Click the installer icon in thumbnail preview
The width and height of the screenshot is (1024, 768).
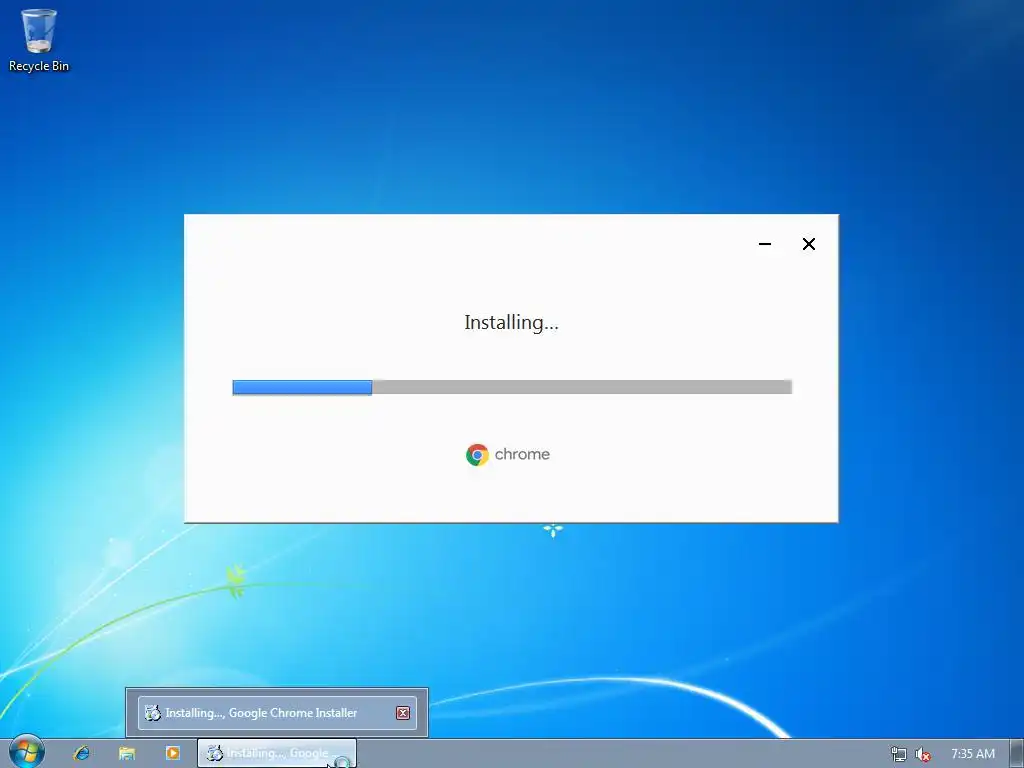(153, 712)
